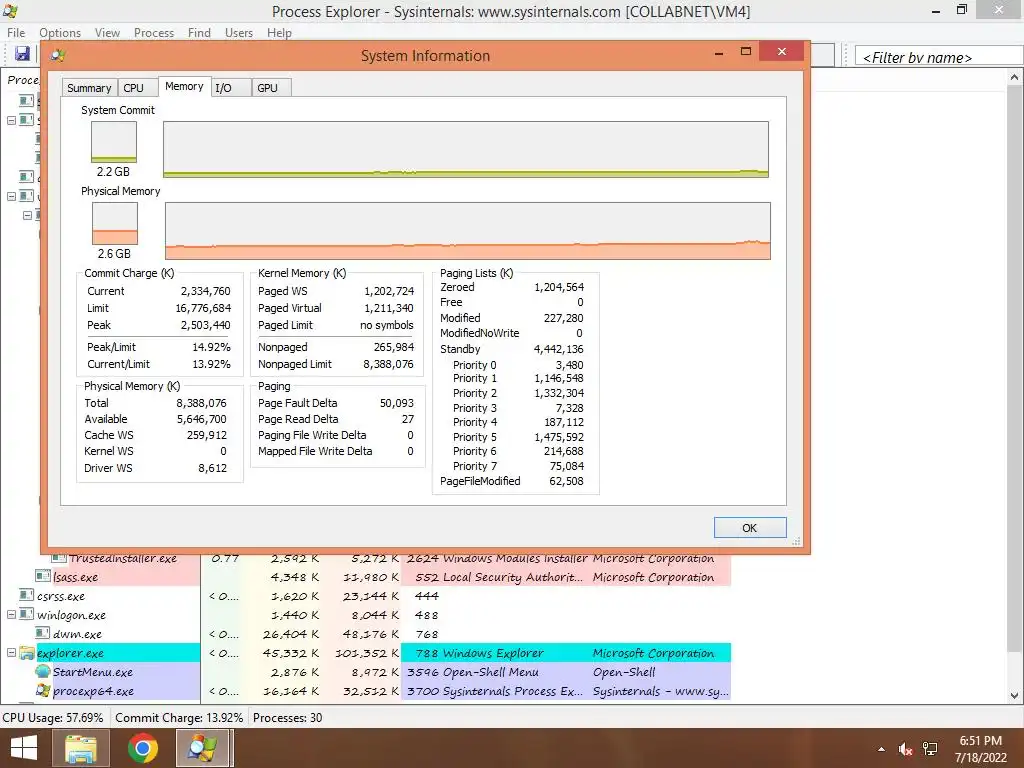Click the dwm.exe process icon
Viewport: 1024px width, 768px height.
[x=43, y=633]
